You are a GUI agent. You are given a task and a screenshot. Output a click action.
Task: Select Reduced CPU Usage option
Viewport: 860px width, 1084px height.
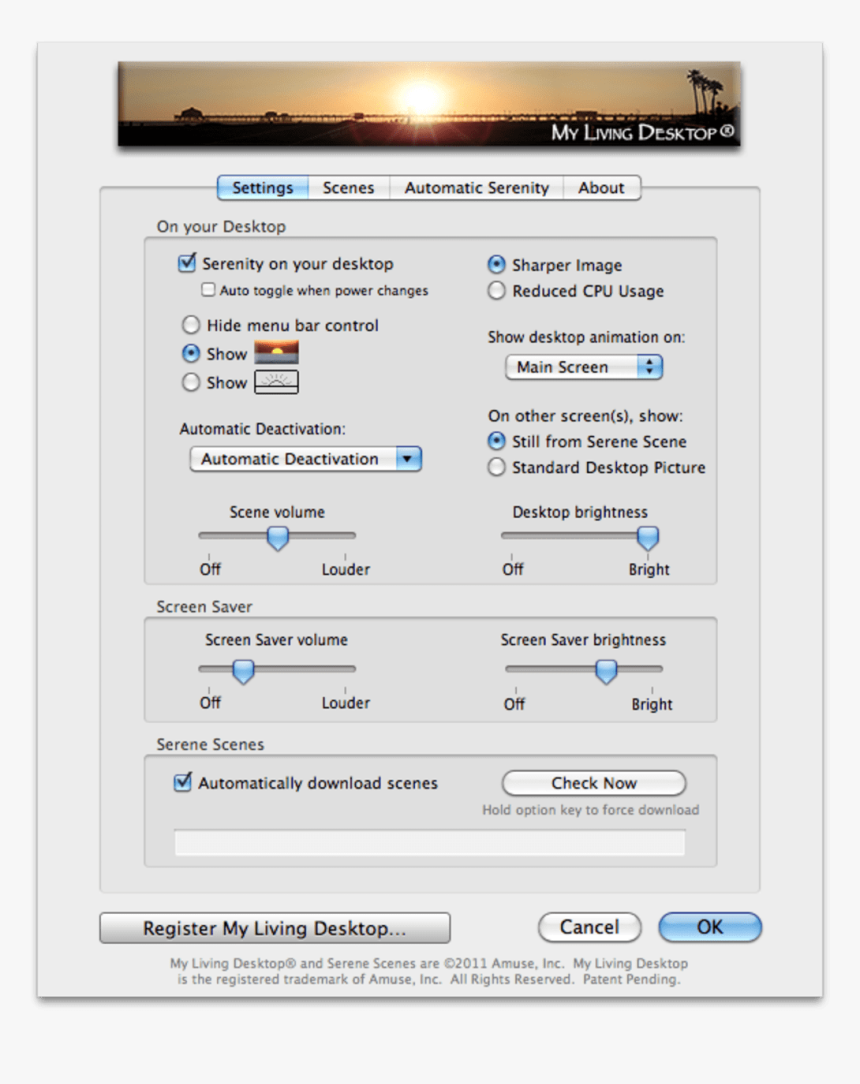(x=496, y=290)
